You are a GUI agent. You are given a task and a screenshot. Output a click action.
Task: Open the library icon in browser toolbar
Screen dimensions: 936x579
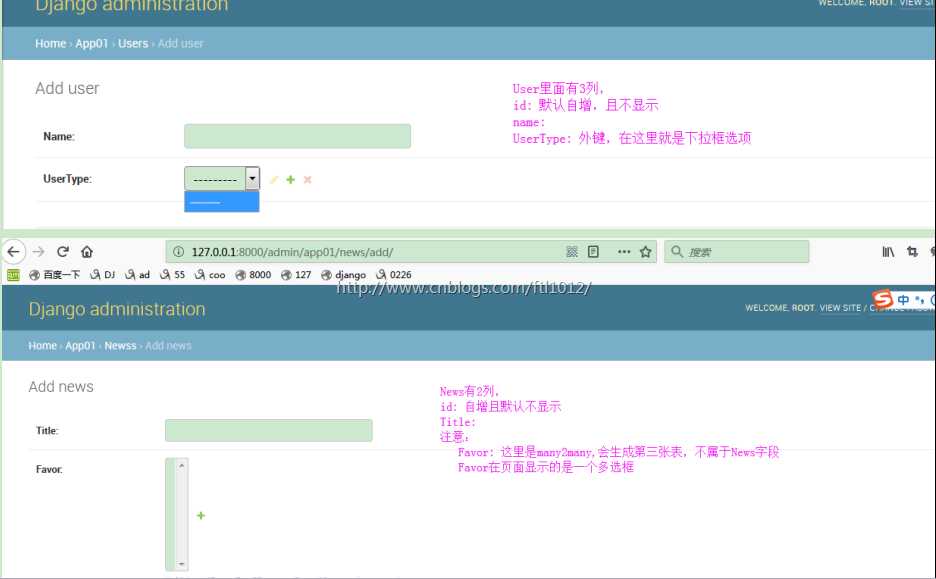coord(888,252)
